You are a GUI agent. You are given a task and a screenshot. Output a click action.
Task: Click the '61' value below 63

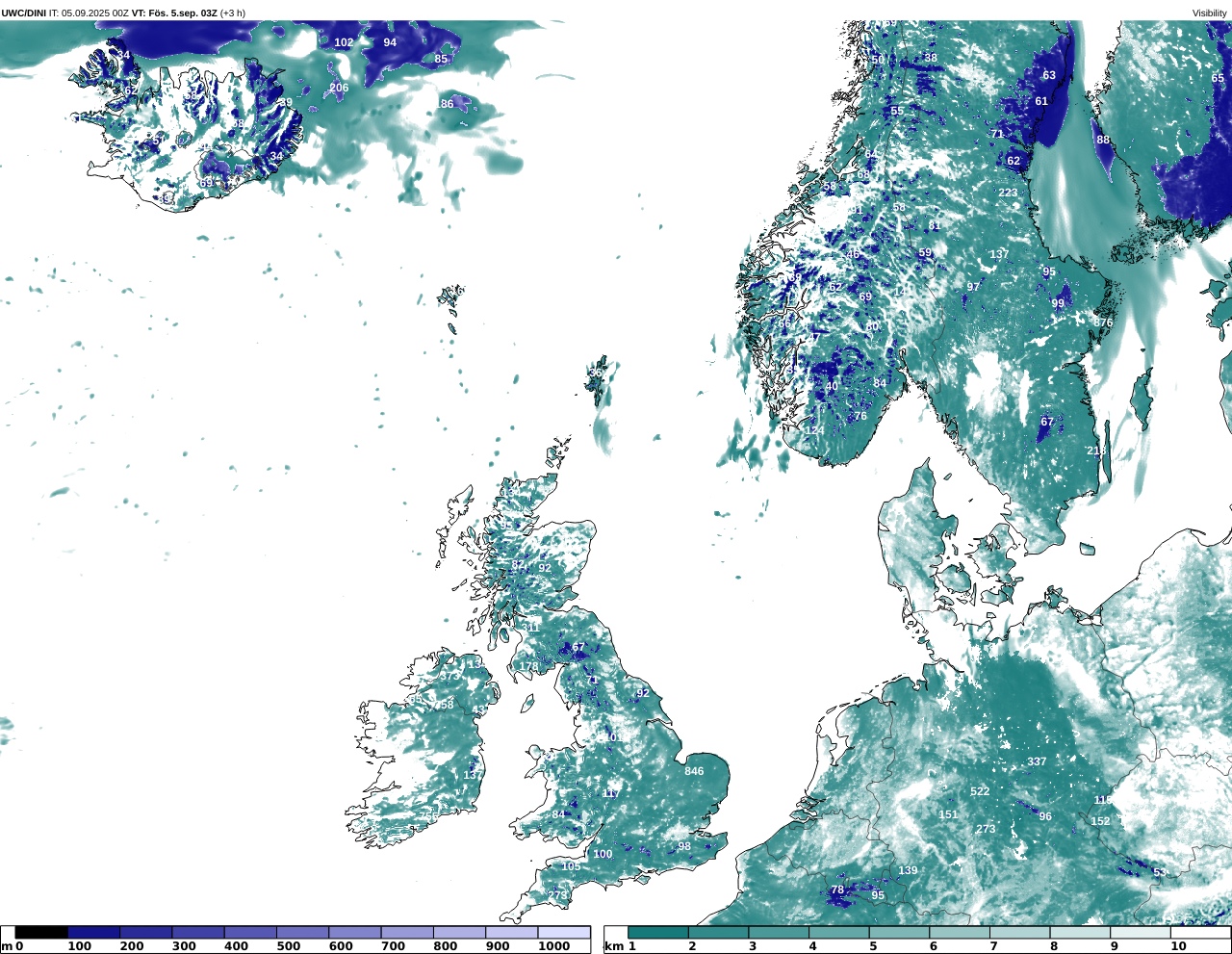pos(1041,101)
